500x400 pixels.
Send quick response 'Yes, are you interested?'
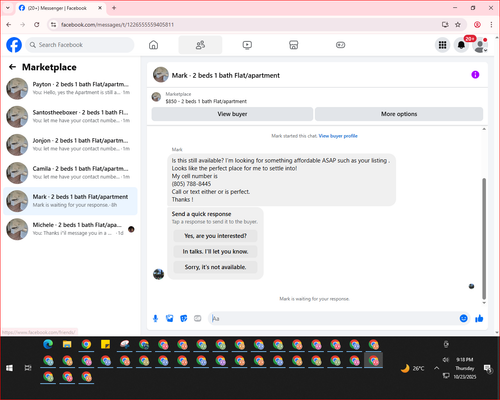[x=215, y=236]
